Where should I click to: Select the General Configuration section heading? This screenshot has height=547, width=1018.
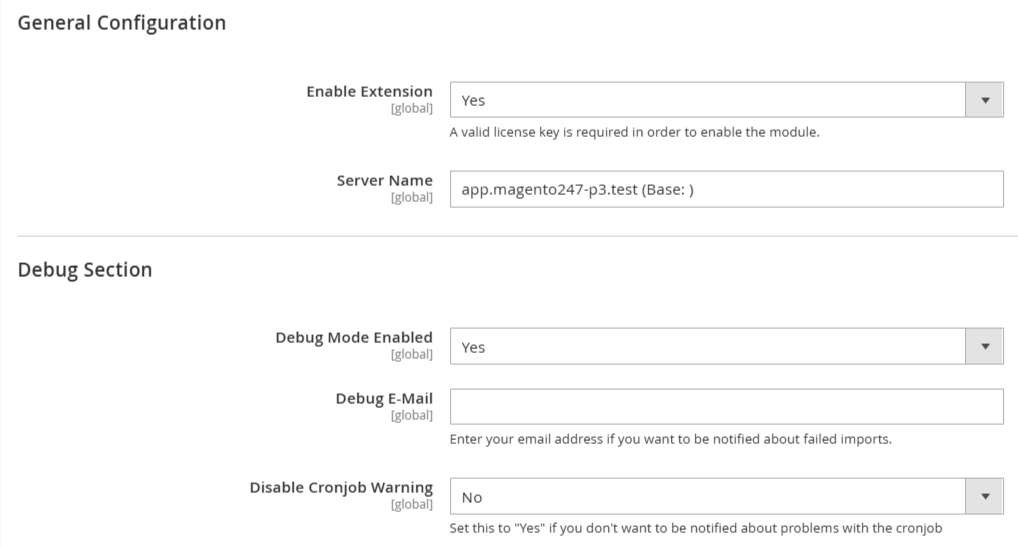[x=121, y=23]
